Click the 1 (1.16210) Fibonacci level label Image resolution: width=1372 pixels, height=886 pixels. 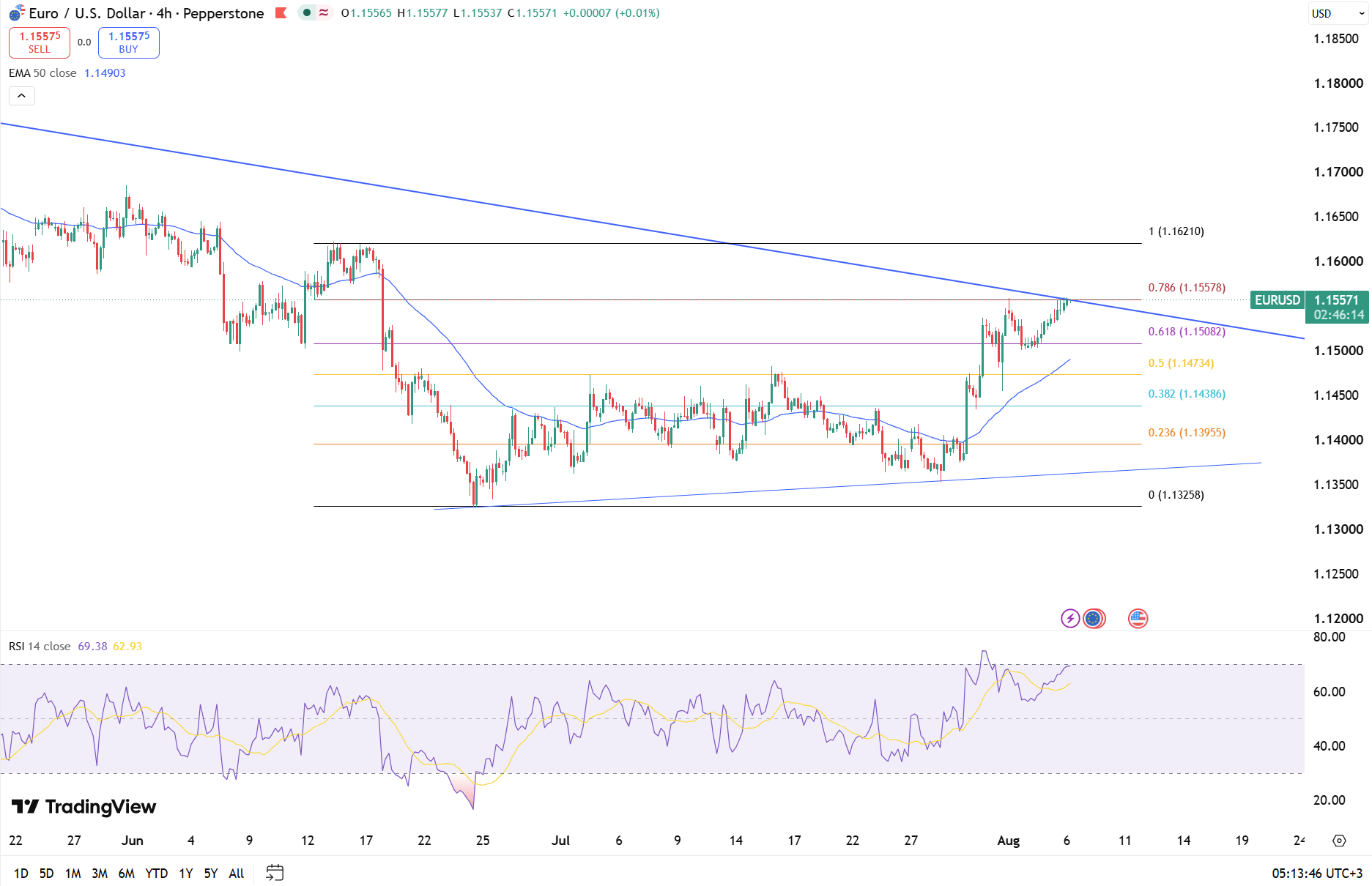click(x=1176, y=231)
